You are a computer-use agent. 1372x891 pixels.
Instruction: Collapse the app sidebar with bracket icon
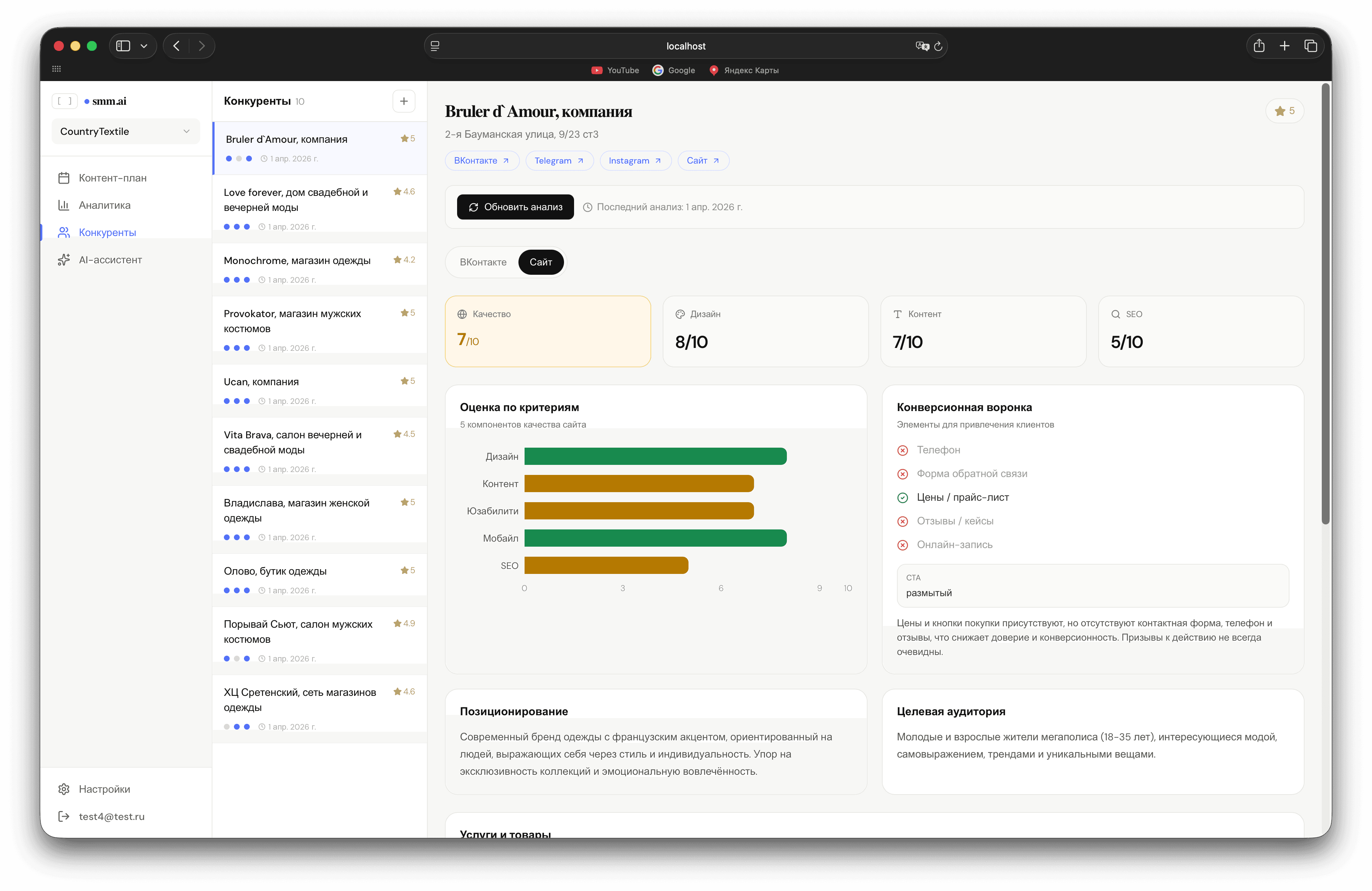tap(65, 101)
